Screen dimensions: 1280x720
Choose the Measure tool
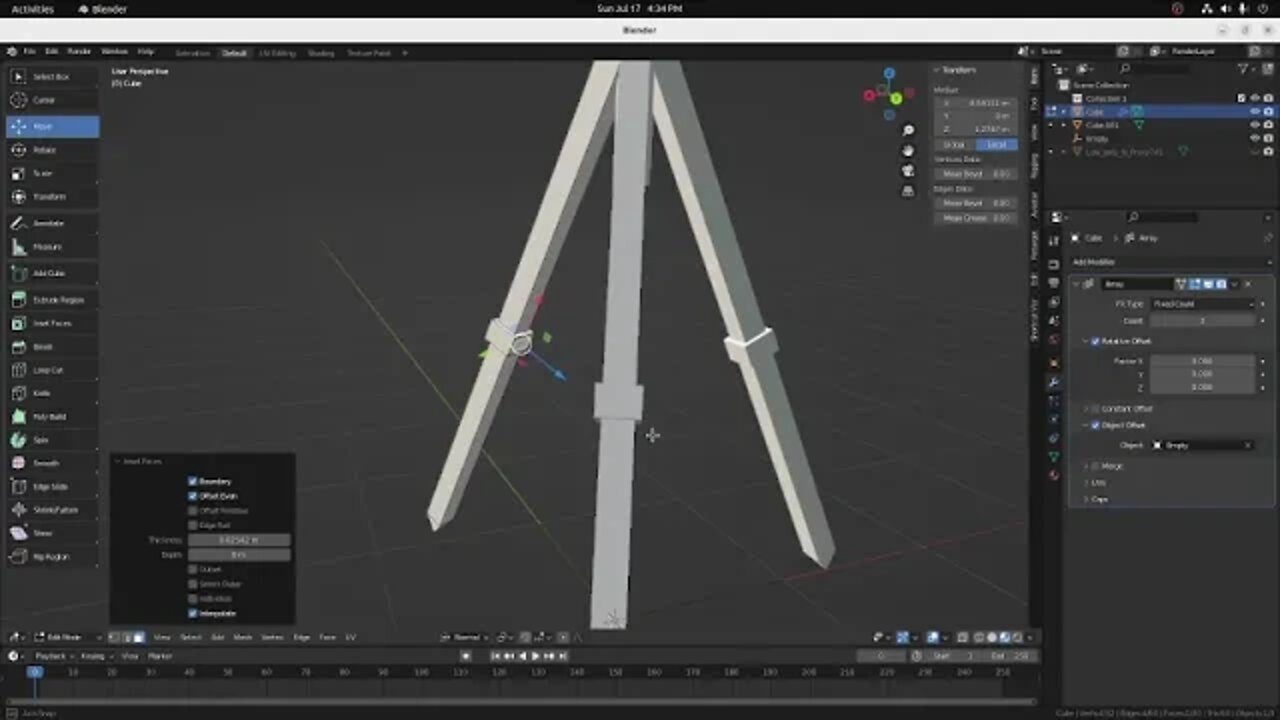(x=52, y=246)
